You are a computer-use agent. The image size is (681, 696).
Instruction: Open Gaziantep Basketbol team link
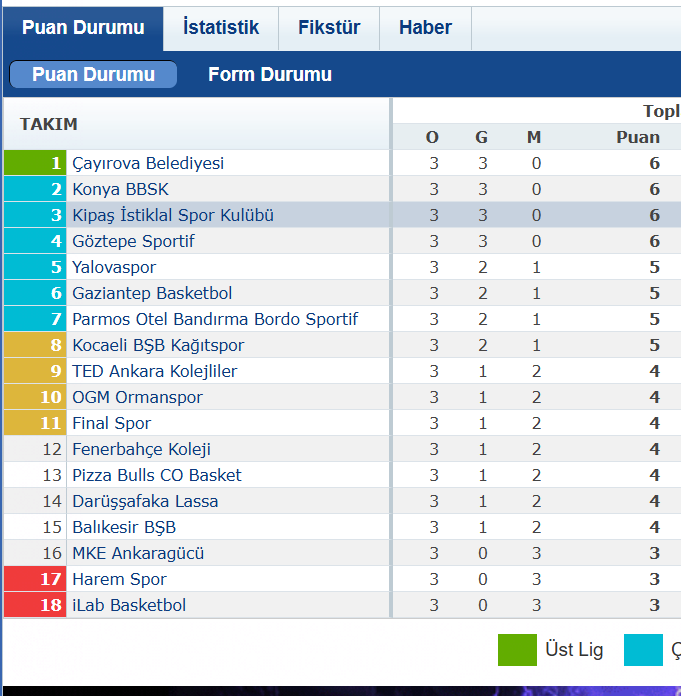[x=152, y=293]
